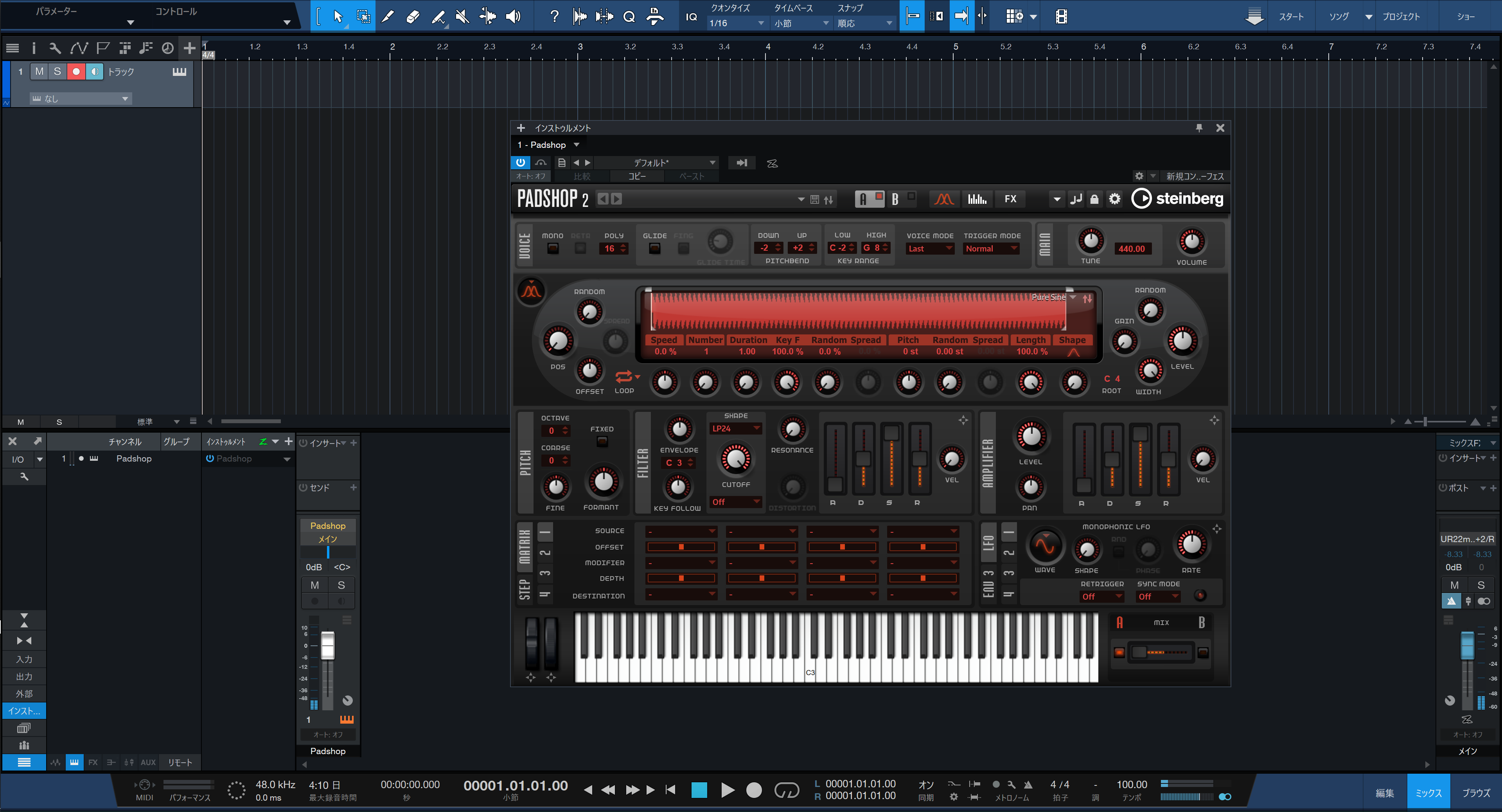Enable Mono switch in Voice section
This screenshot has height=812, width=1502.
click(552, 248)
